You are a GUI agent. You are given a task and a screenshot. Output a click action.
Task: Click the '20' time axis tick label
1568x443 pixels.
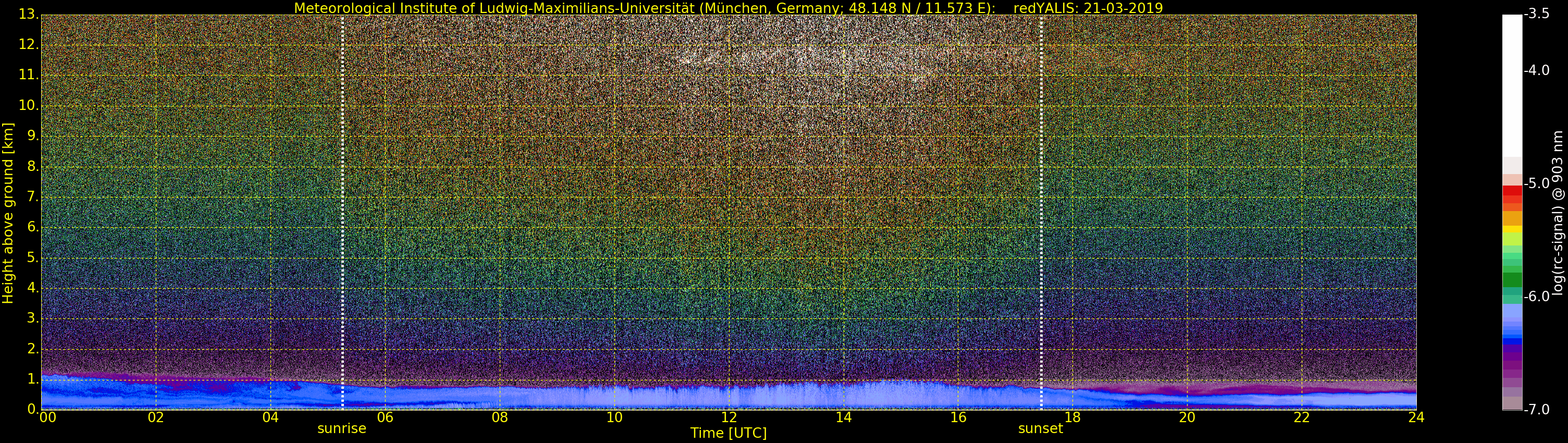pyautogui.click(x=1187, y=417)
